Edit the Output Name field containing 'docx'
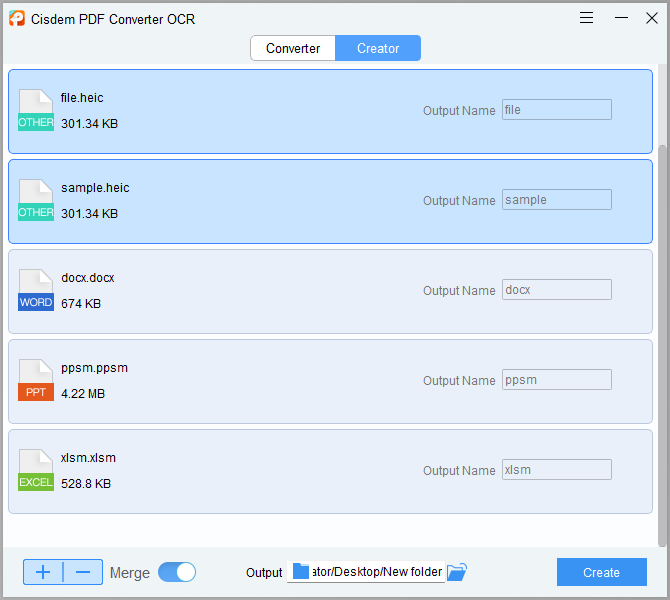Viewport: 670px width, 600px height. tap(557, 290)
